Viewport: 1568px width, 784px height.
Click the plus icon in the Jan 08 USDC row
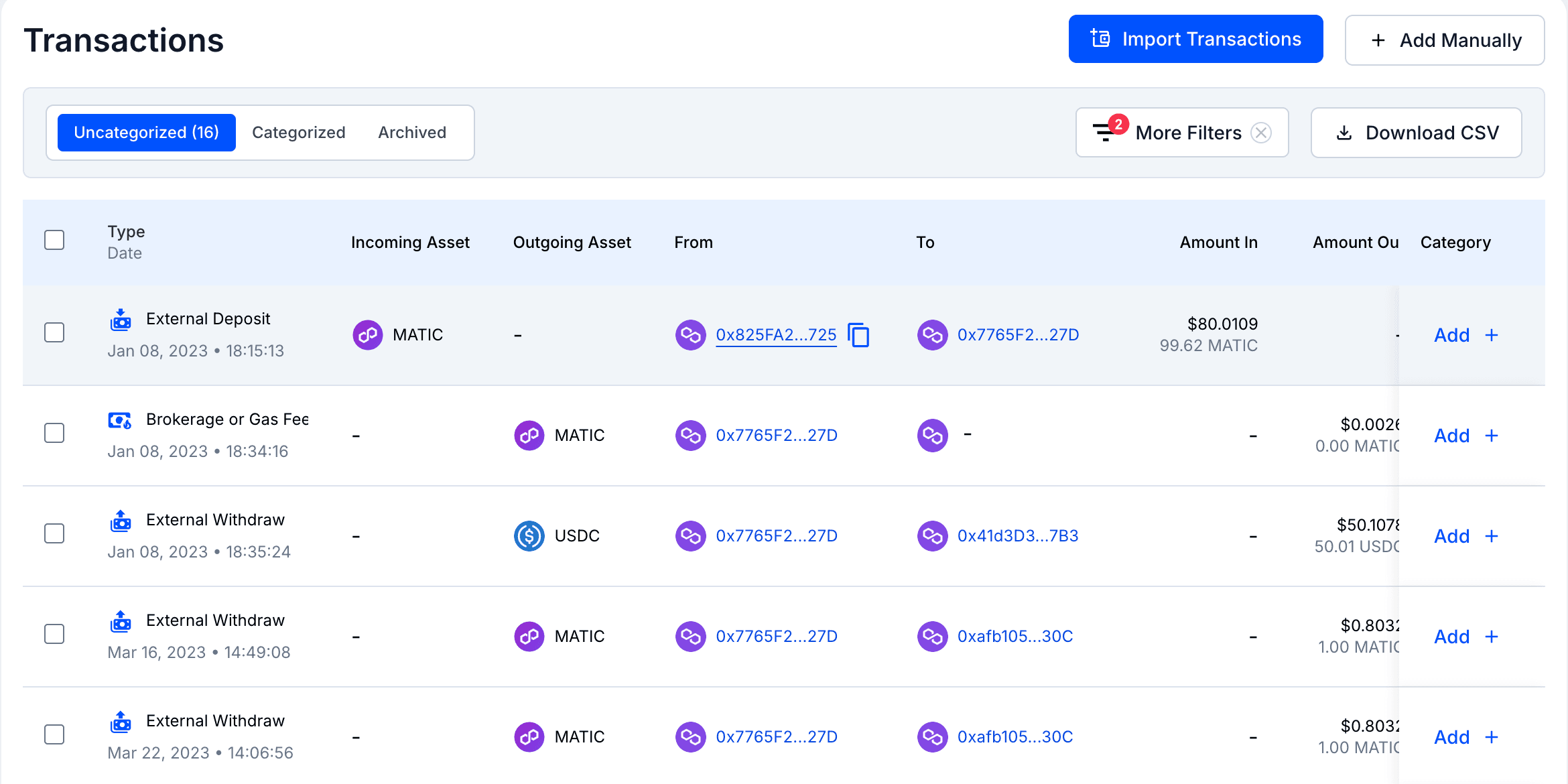[x=1492, y=536]
